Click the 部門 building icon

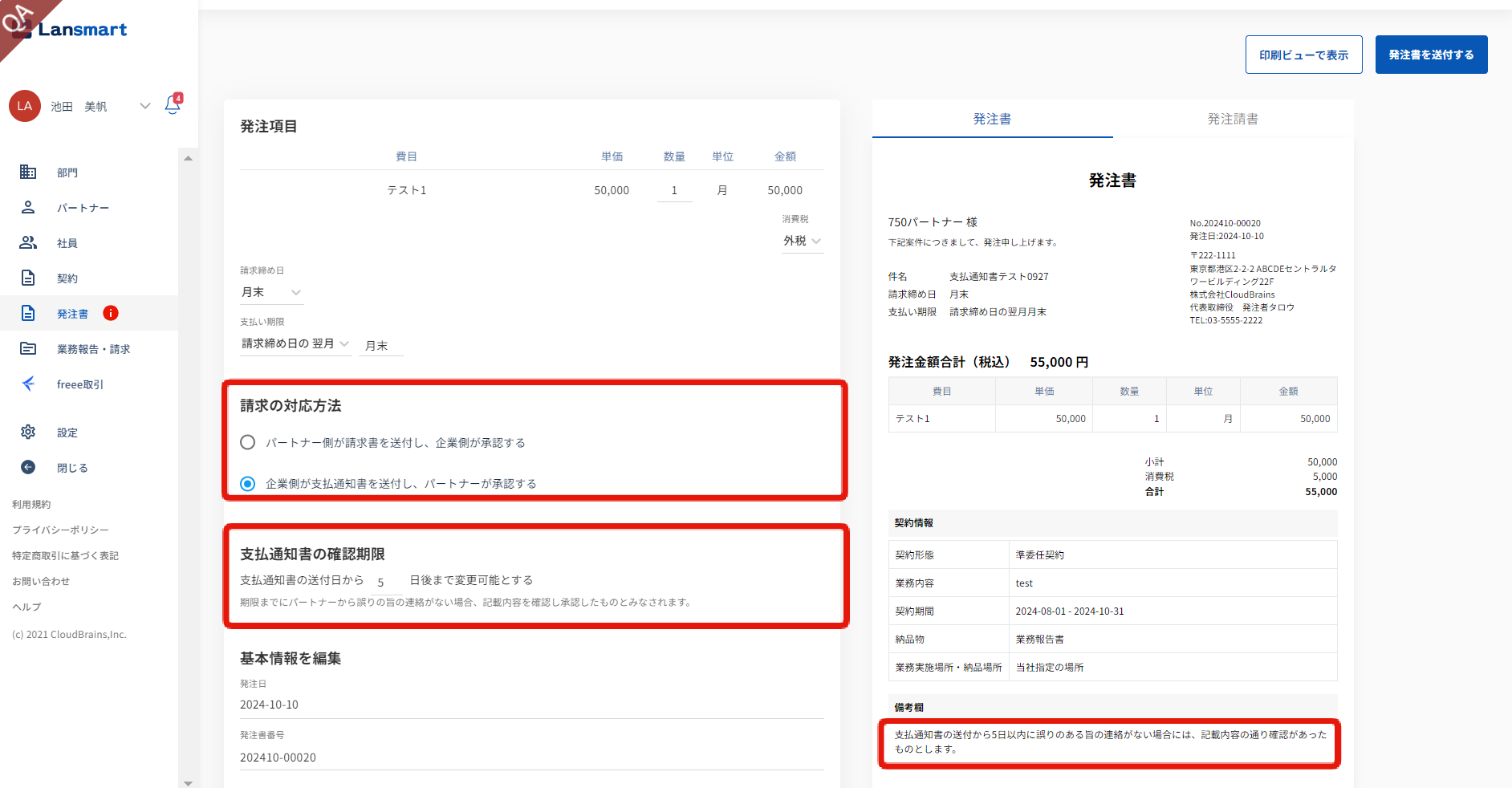coord(28,172)
